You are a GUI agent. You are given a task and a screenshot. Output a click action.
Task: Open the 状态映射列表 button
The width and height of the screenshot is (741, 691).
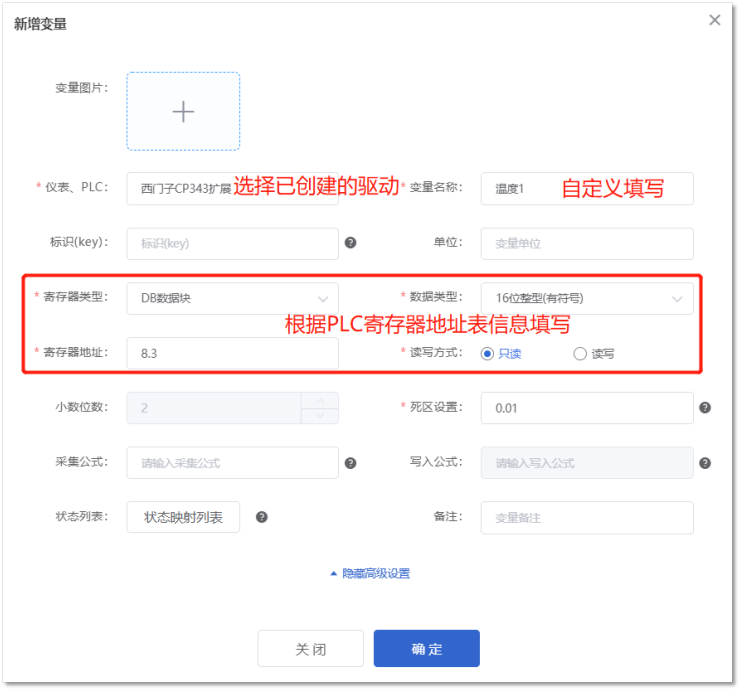point(183,517)
